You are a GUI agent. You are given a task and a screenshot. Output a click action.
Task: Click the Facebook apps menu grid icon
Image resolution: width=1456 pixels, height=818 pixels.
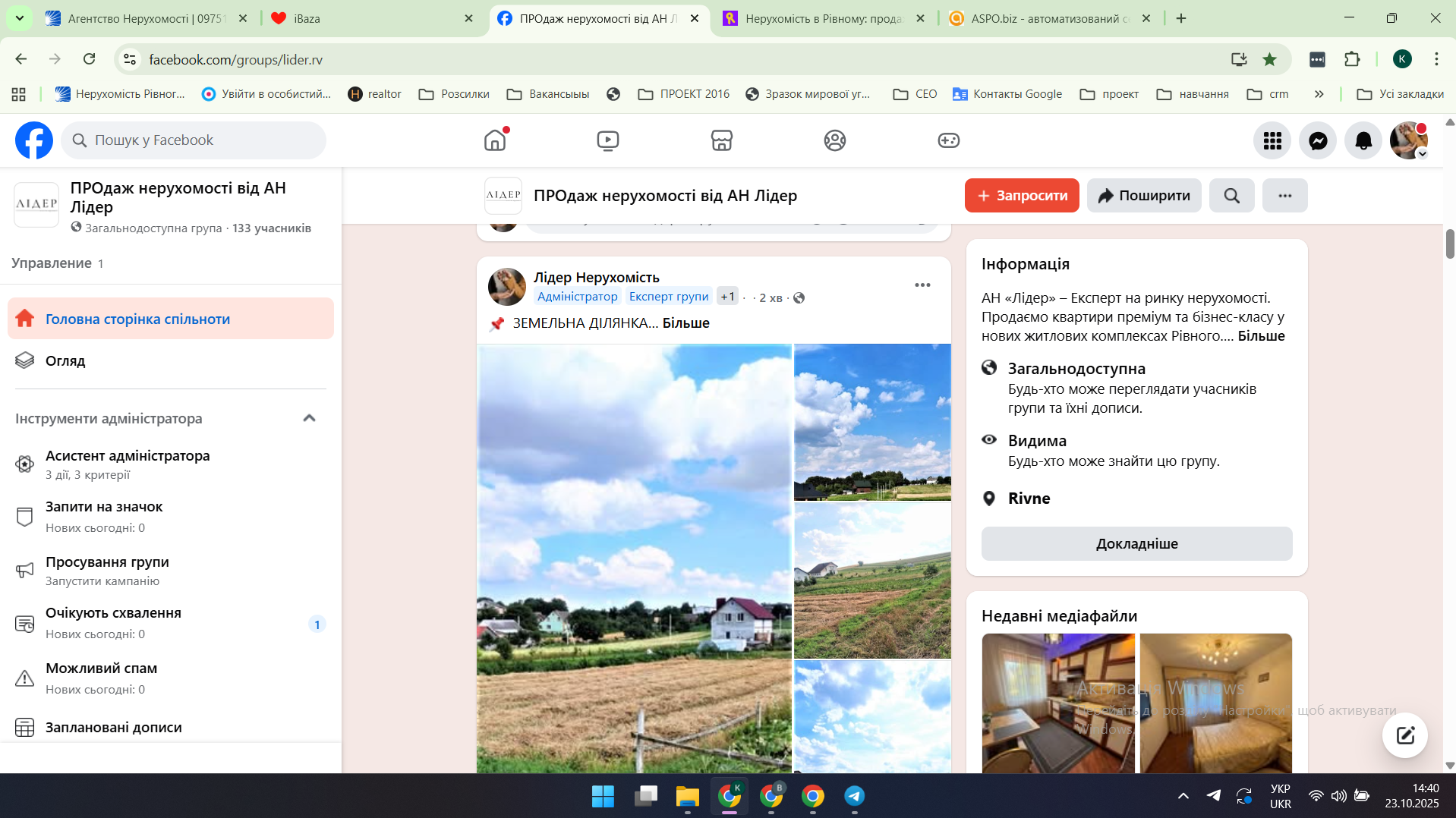(x=1272, y=141)
